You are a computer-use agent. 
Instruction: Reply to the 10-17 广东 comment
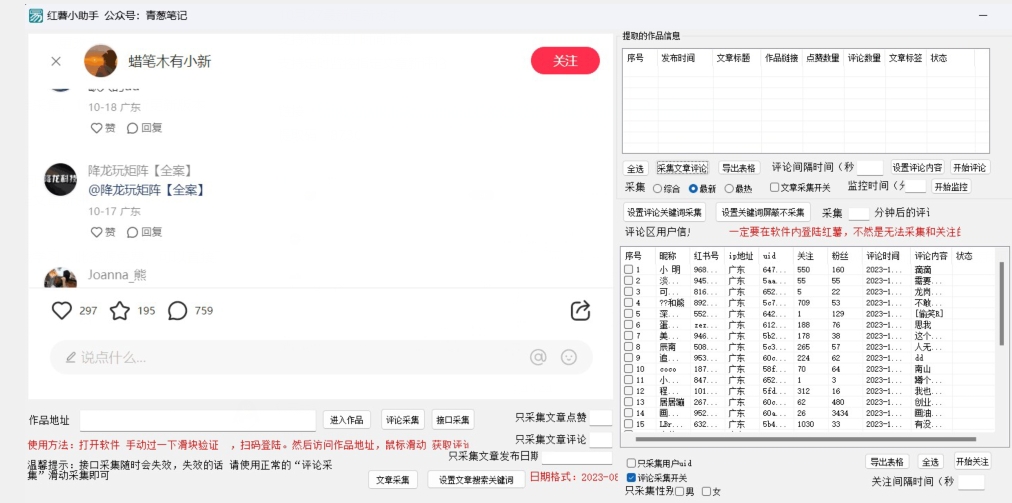coord(144,232)
